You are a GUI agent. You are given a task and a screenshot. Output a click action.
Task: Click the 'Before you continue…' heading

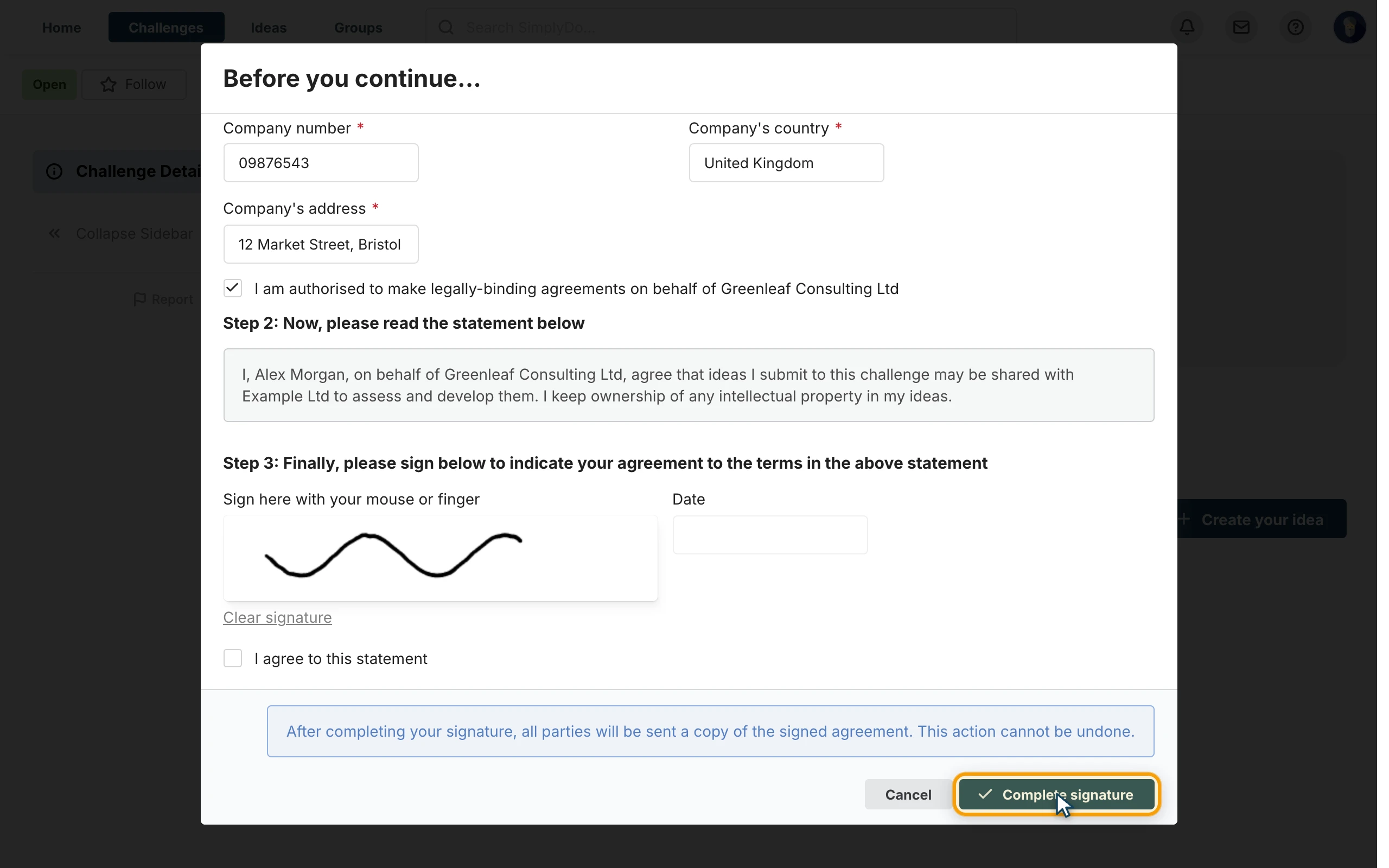click(x=351, y=79)
